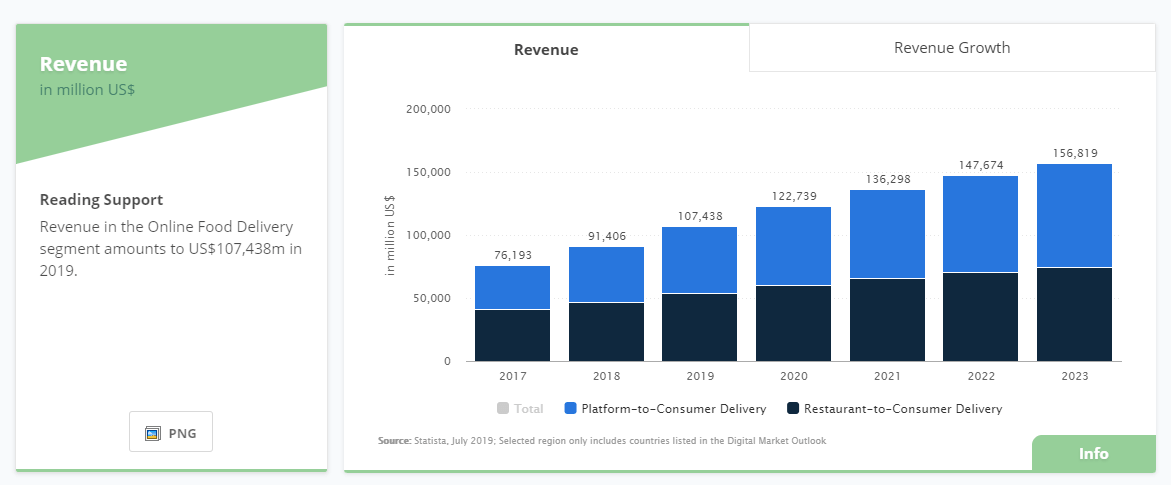Download chart with PNG button
Viewport: 1171px width, 485px height.
coord(171,432)
